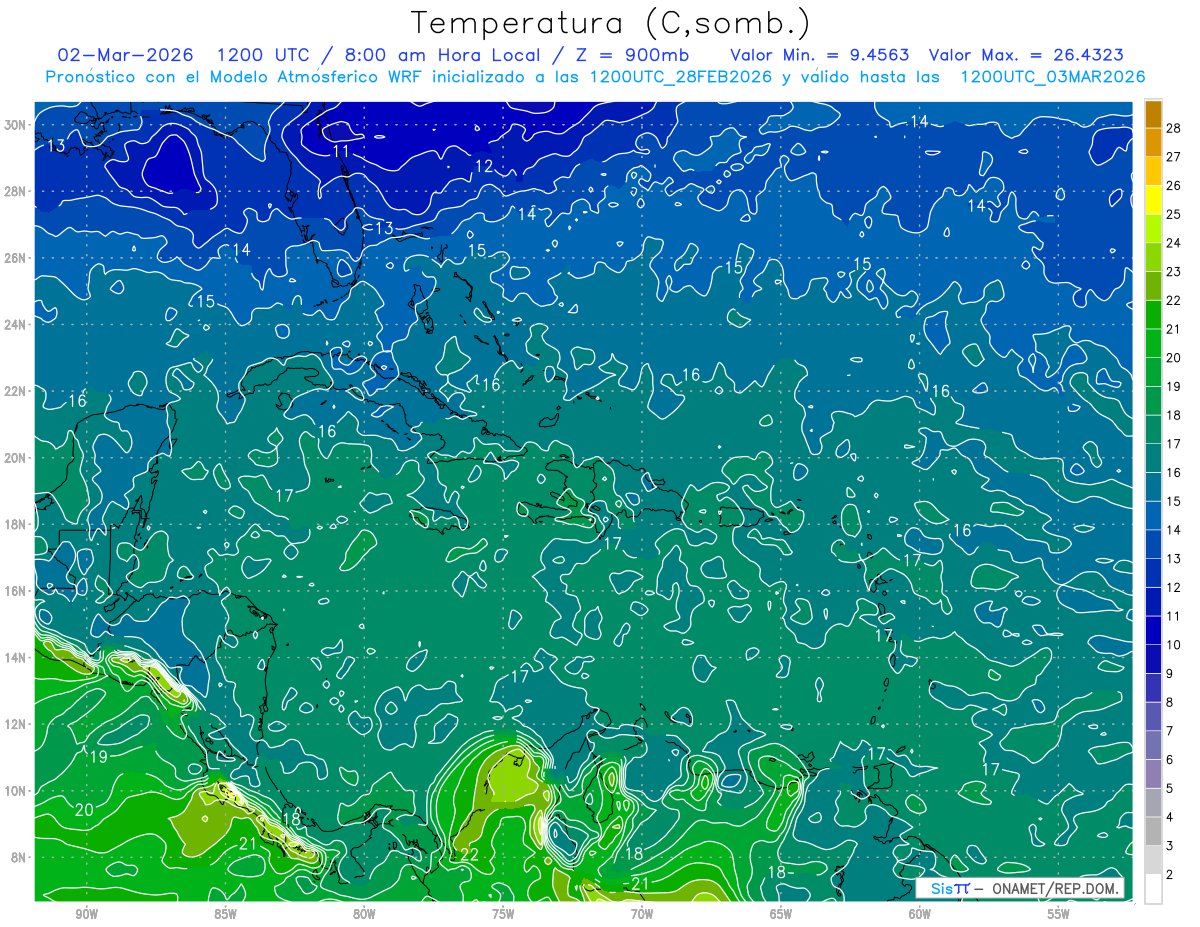Click the colorbar label '2'
1200x927 pixels.
coord(1171,875)
